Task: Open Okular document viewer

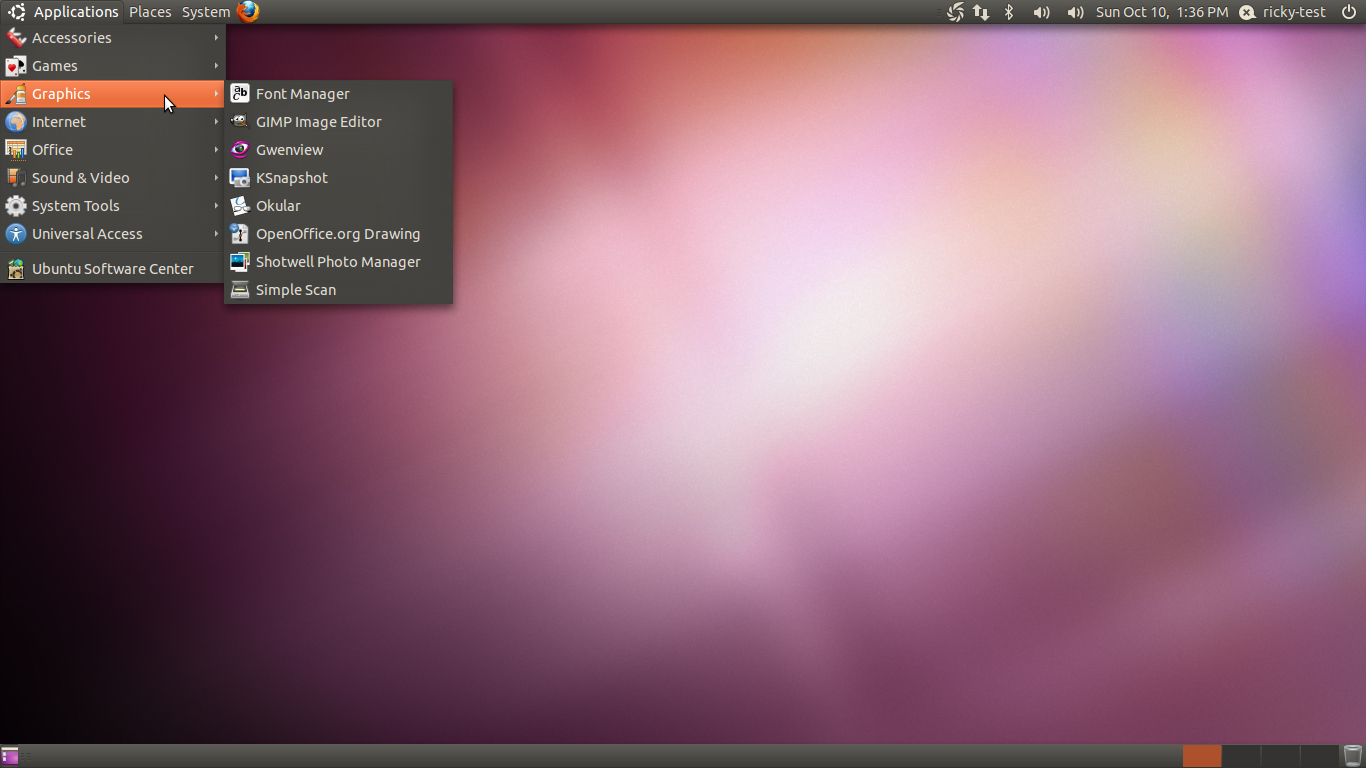Action: point(277,206)
